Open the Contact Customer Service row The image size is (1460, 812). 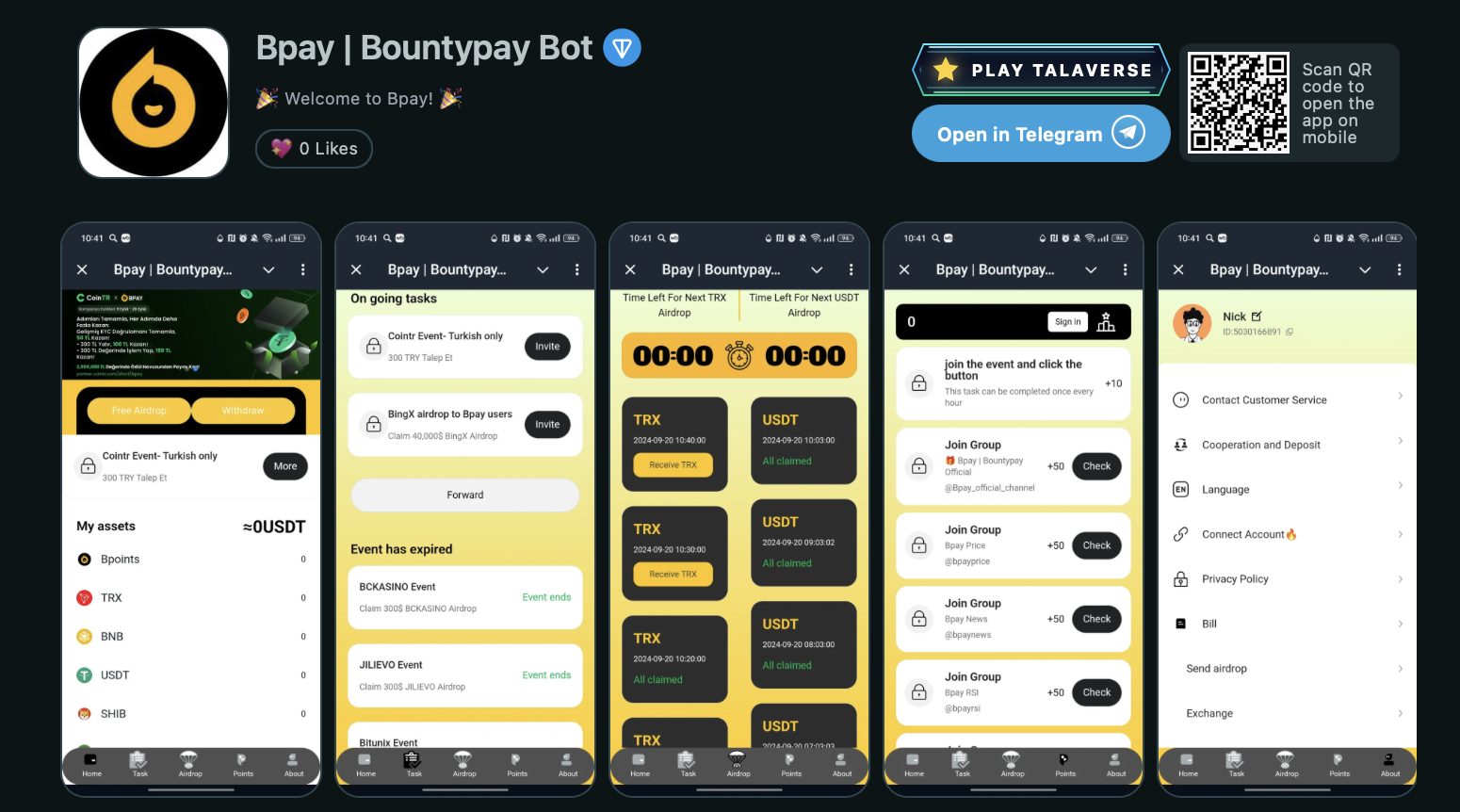point(1287,399)
